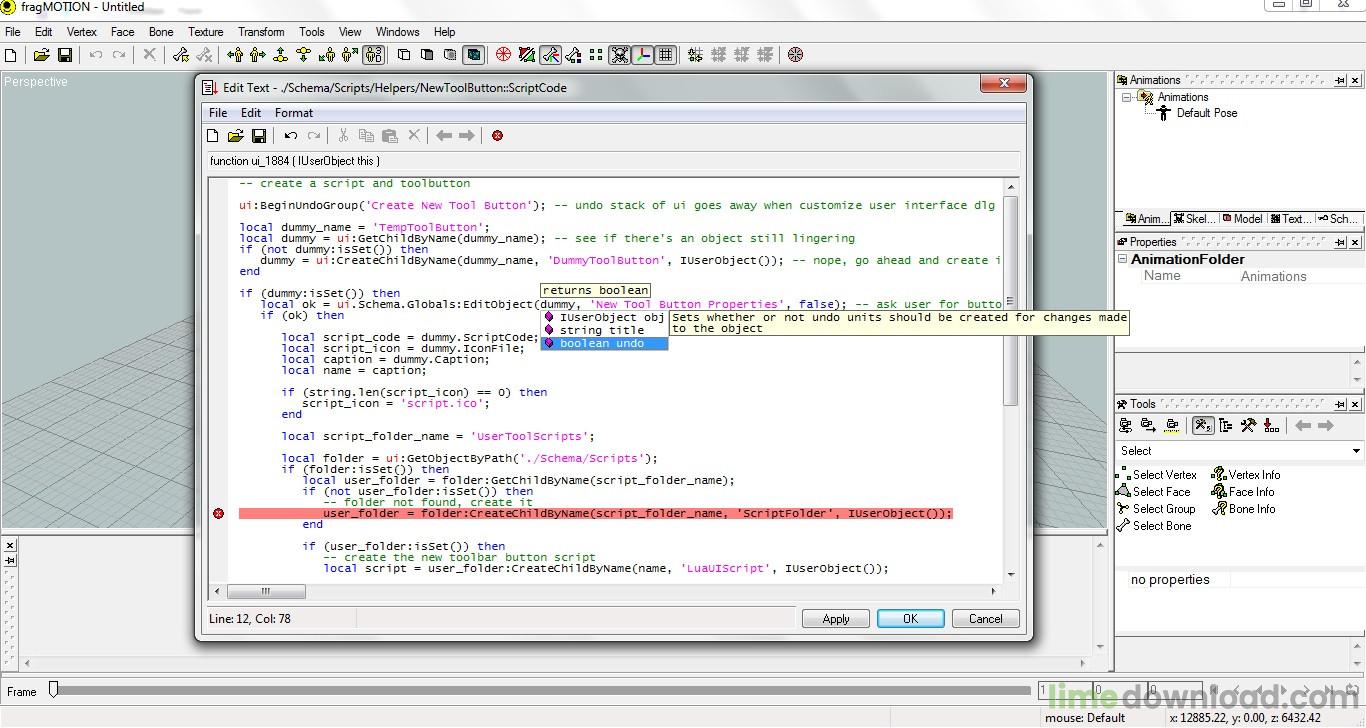
Task: Click the red breakpoint icon in editor toolbar
Action: point(497,136)
